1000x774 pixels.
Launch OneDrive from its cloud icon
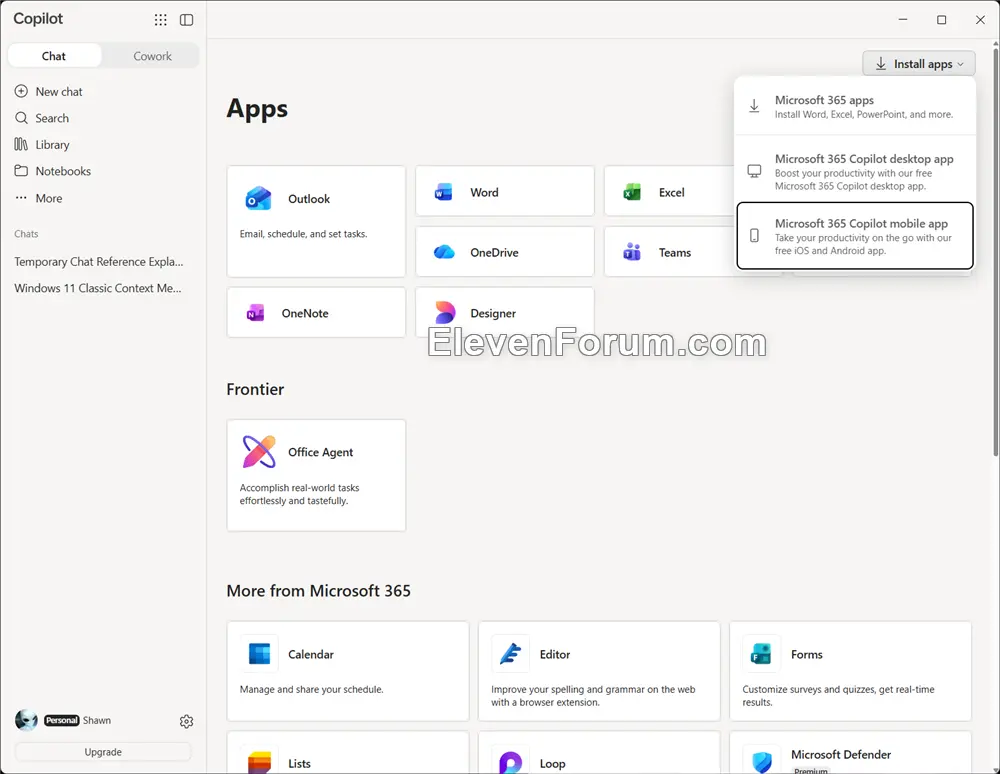coord(444,252)
